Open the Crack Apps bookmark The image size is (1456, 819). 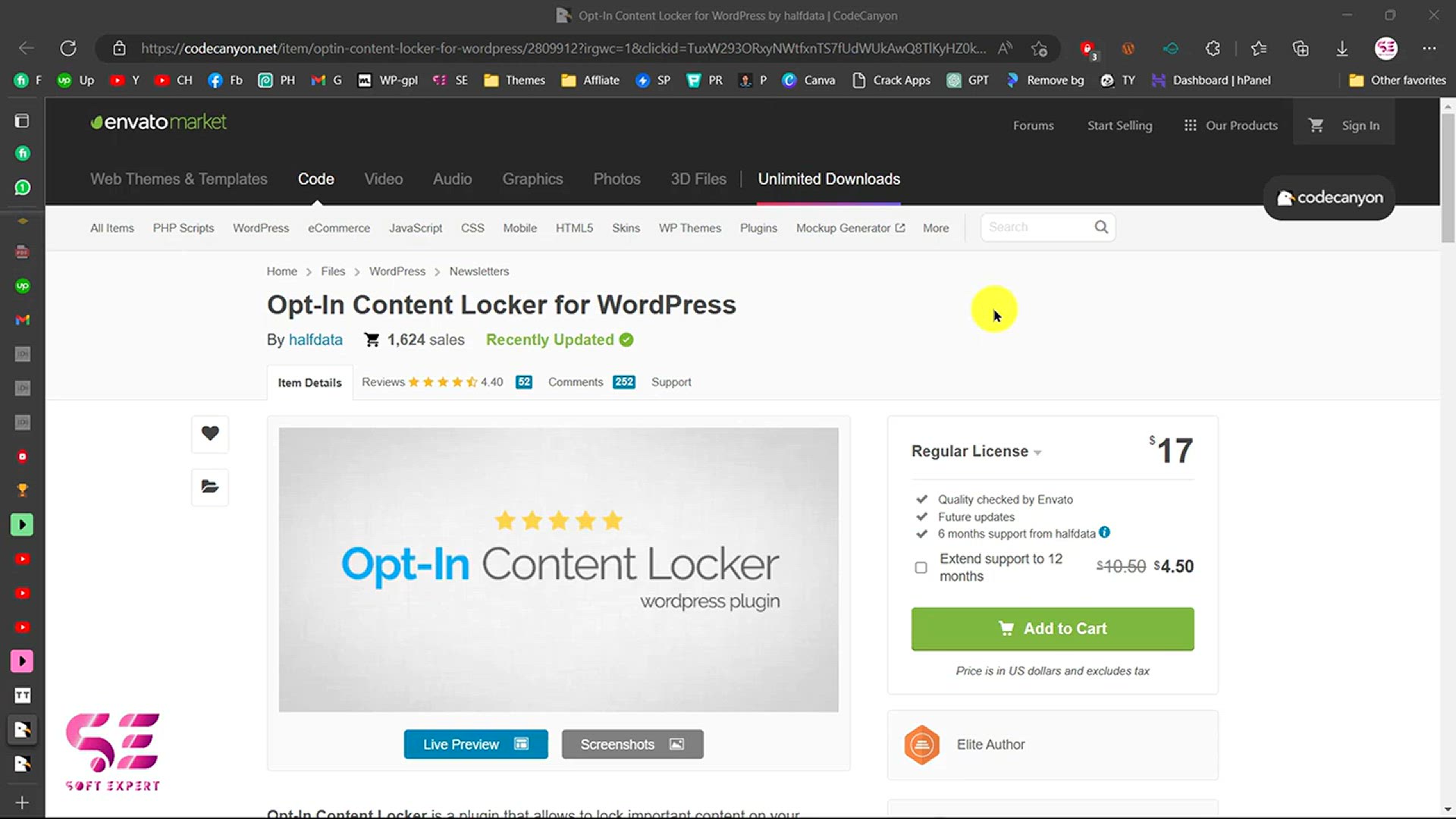pyautogui.click(x=891, y=80)
